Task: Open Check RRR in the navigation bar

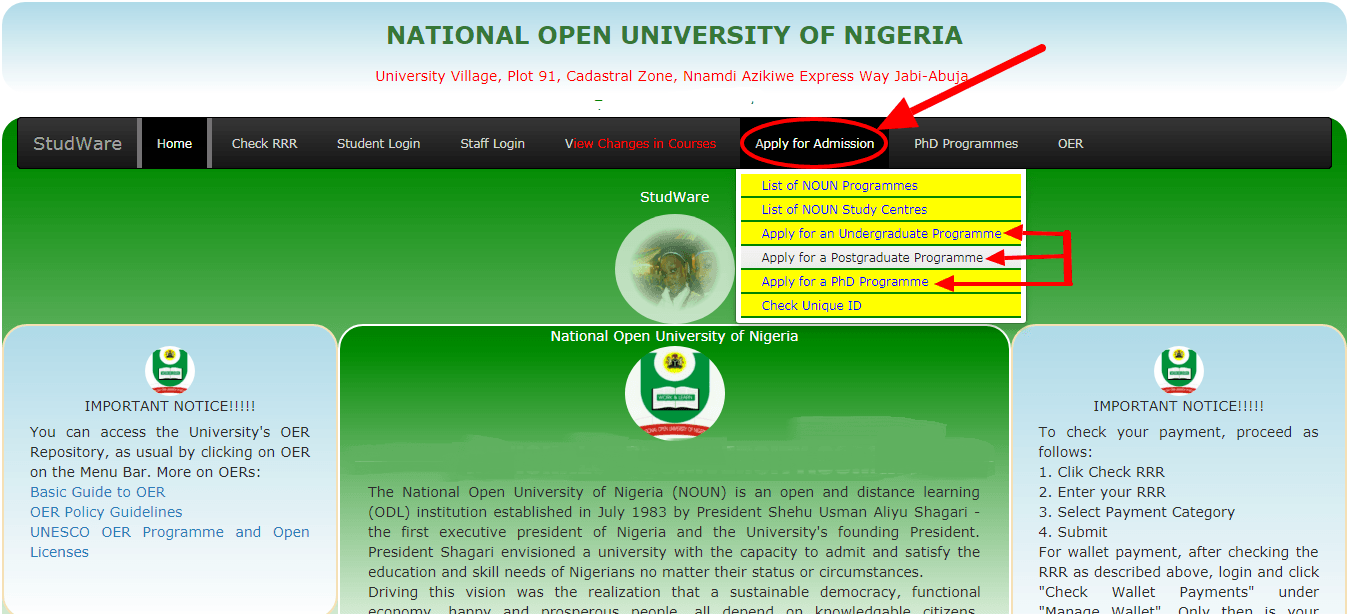Action: [x=265, y=143]
